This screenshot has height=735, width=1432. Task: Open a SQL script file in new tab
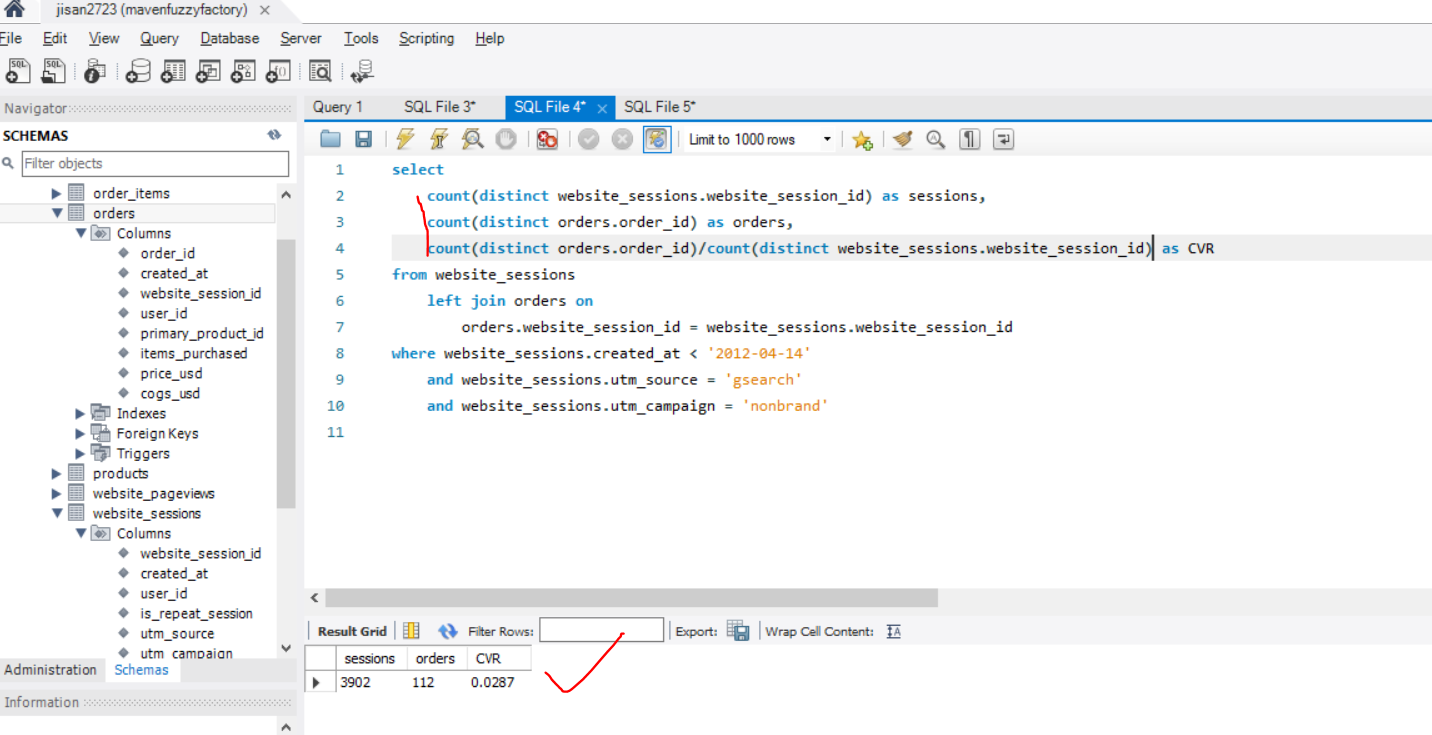click(54, 71)
